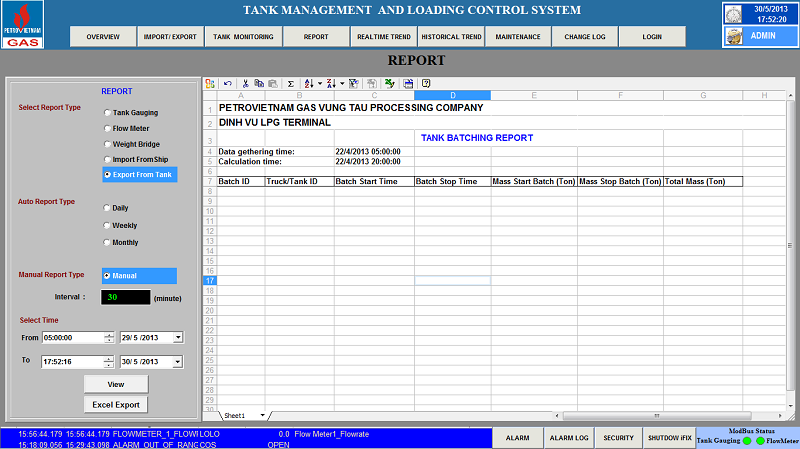The height and width of the screenshot is (449, 800).
Task: Click the Excel Export button
Action: click(x=116, y=405)
